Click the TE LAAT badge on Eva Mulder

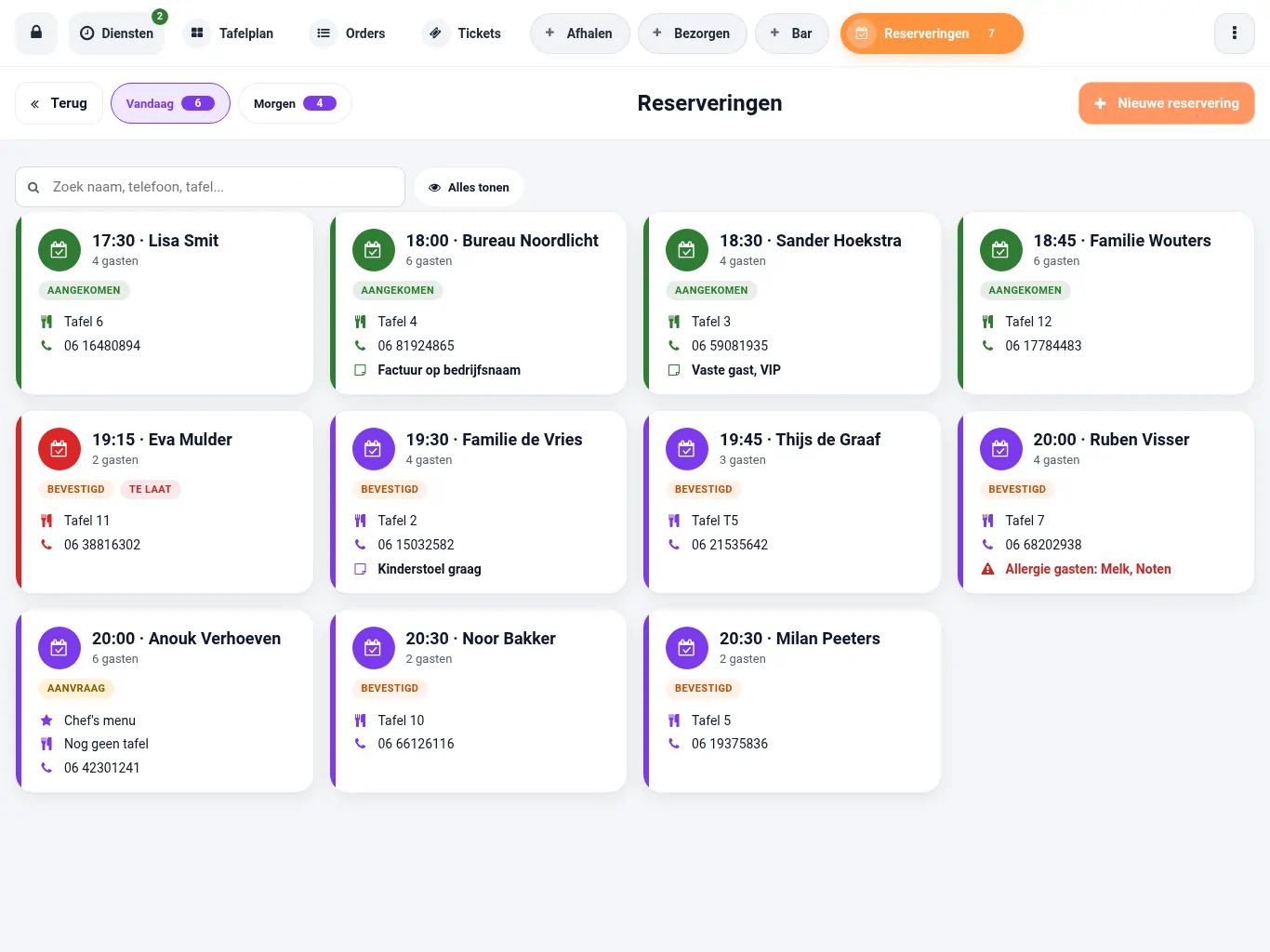pos(150,489)
